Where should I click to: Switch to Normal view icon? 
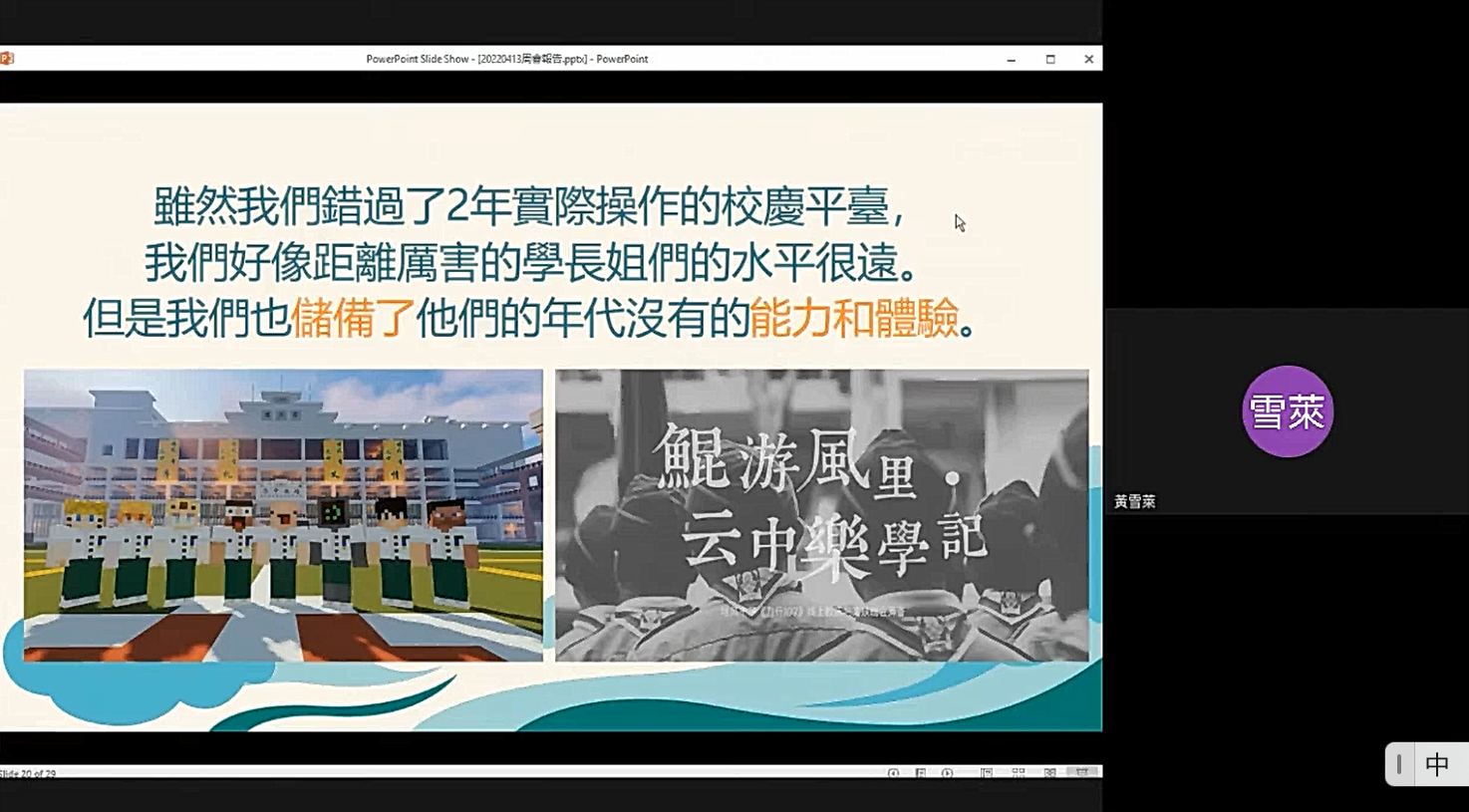point(986,773)
